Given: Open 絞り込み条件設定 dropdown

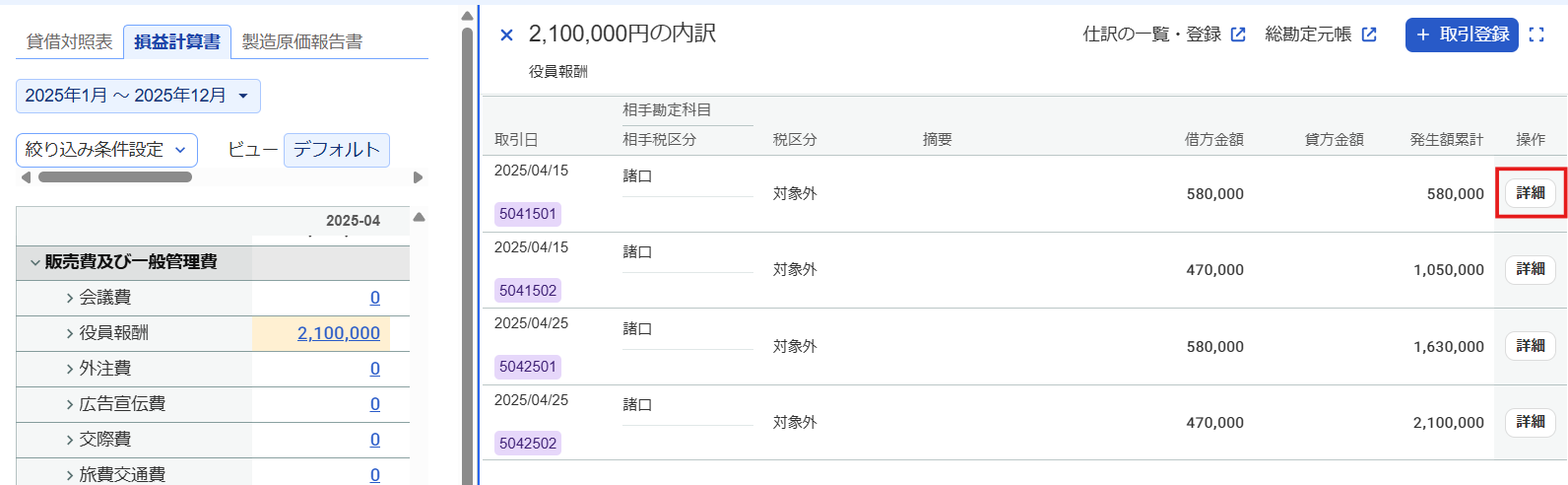Looking at the screenshot, I should tap(106, 150).
